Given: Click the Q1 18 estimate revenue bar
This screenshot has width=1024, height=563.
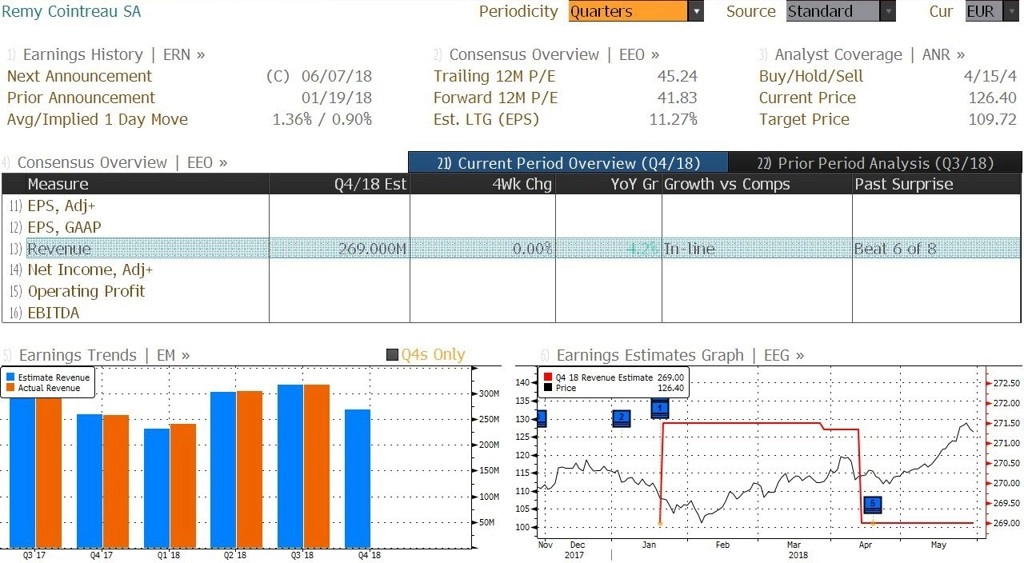Looking at the screenshot, I should click(157, 488).
